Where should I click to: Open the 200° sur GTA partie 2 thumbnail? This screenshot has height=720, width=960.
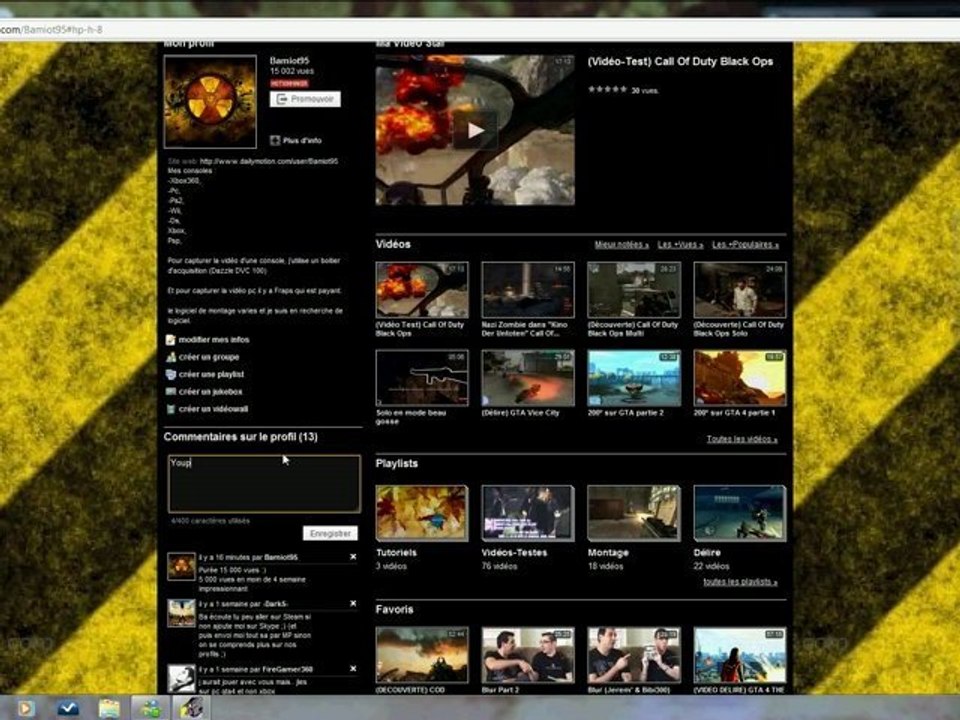(634, 378)
